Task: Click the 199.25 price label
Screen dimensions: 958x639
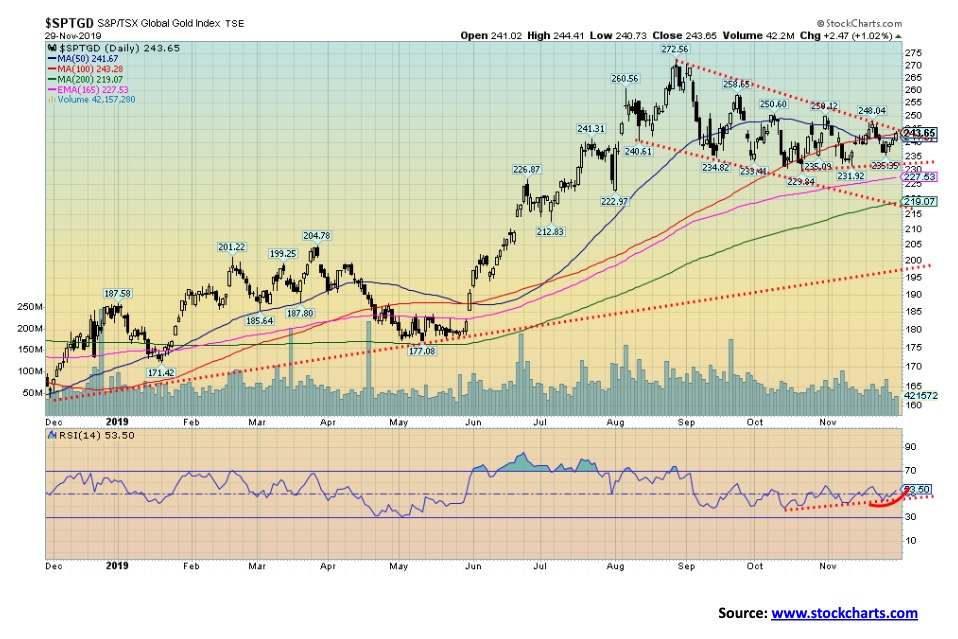Action: tap(282, 254)
